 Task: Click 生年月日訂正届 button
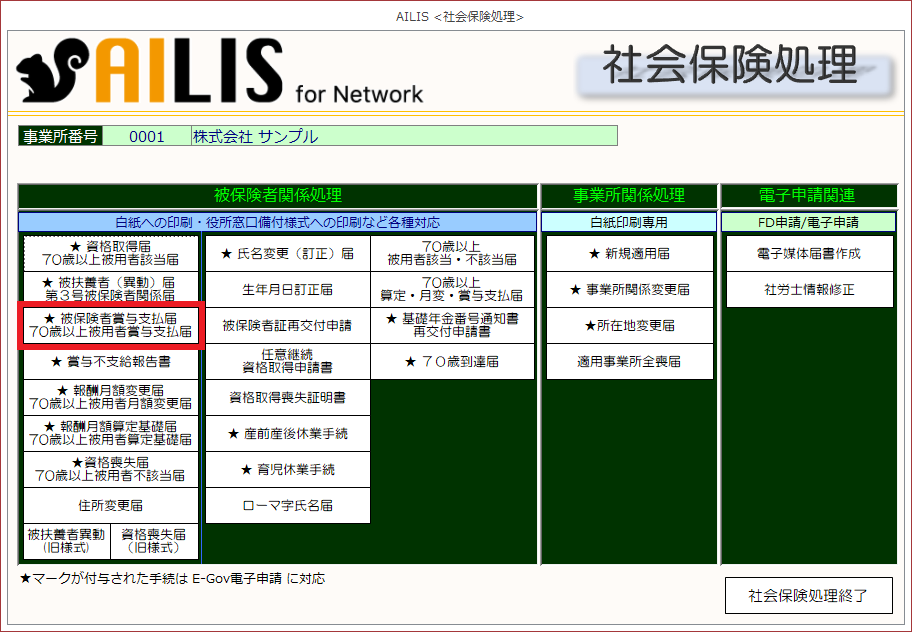(287, 290)
